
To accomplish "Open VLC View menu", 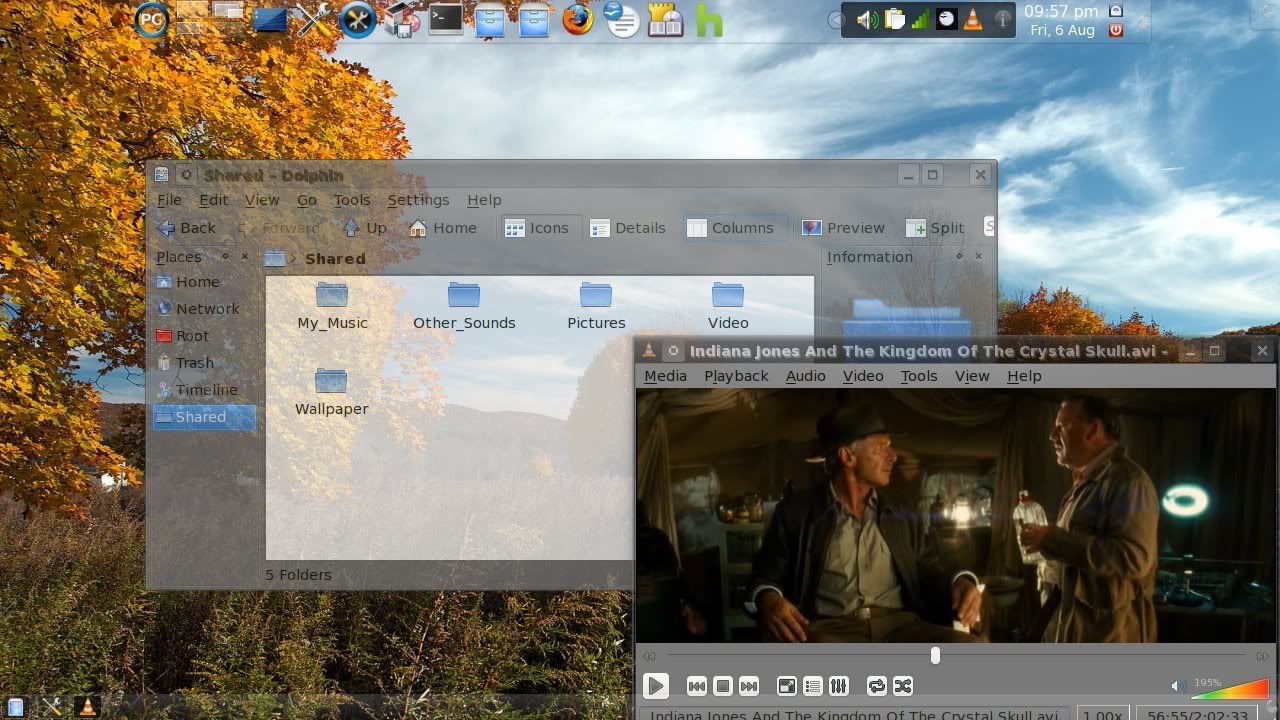I will [x=972, y=376].
